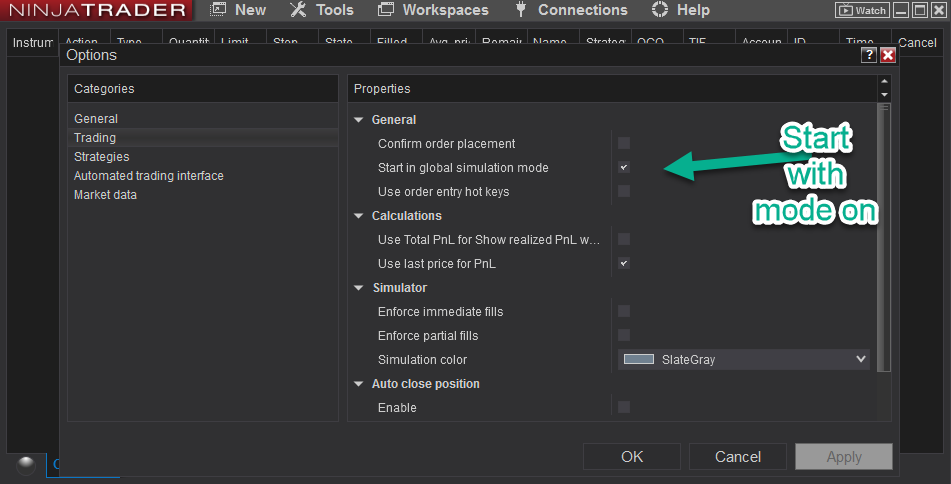The height and width of the screenshot is (484, 951).
Task: Close the Options dialog with red X
Action: point(887,56)
